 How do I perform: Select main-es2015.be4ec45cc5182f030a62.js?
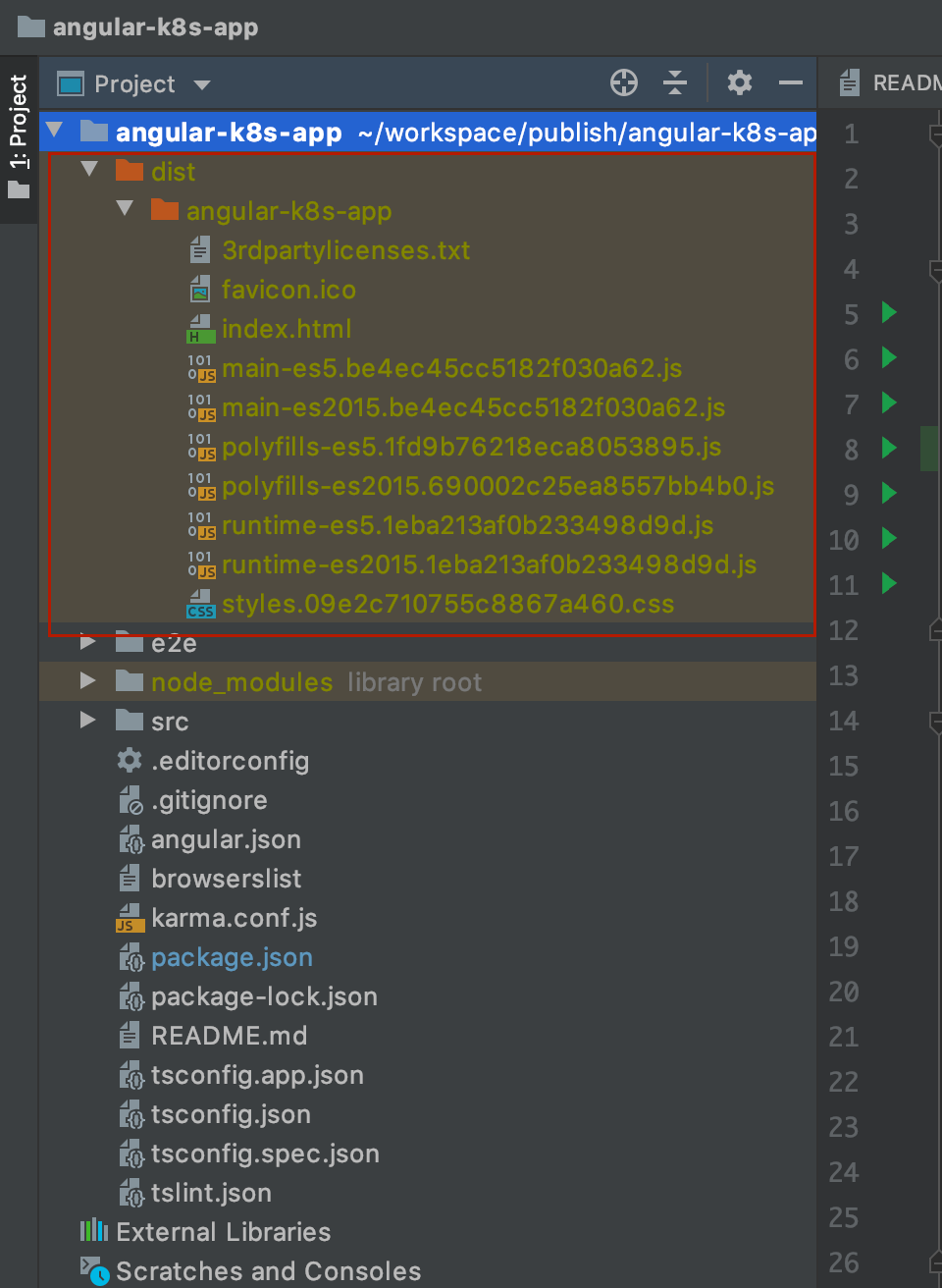point(474,407)
